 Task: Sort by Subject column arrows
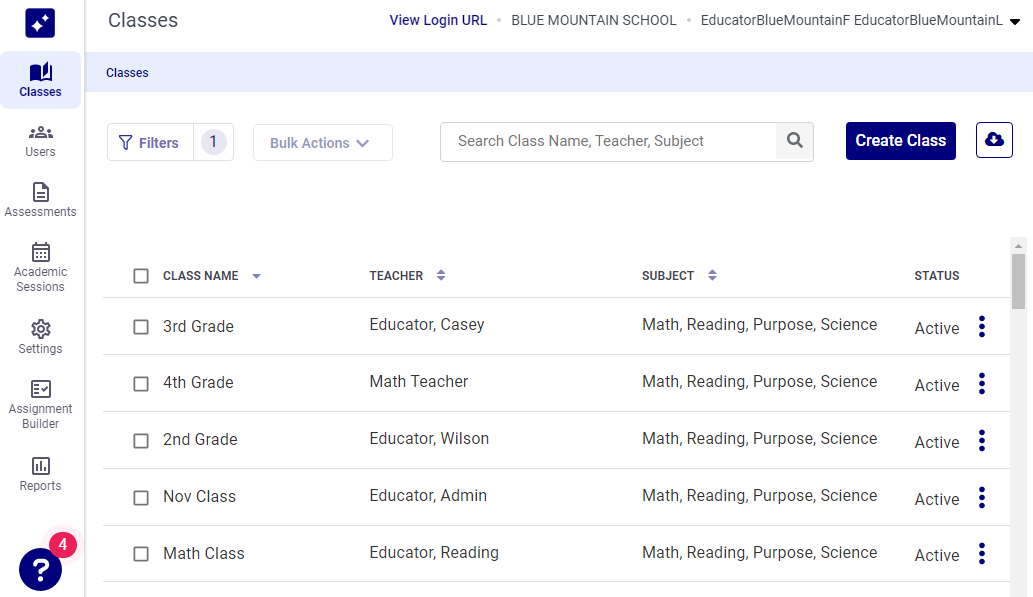click(712, 276)
